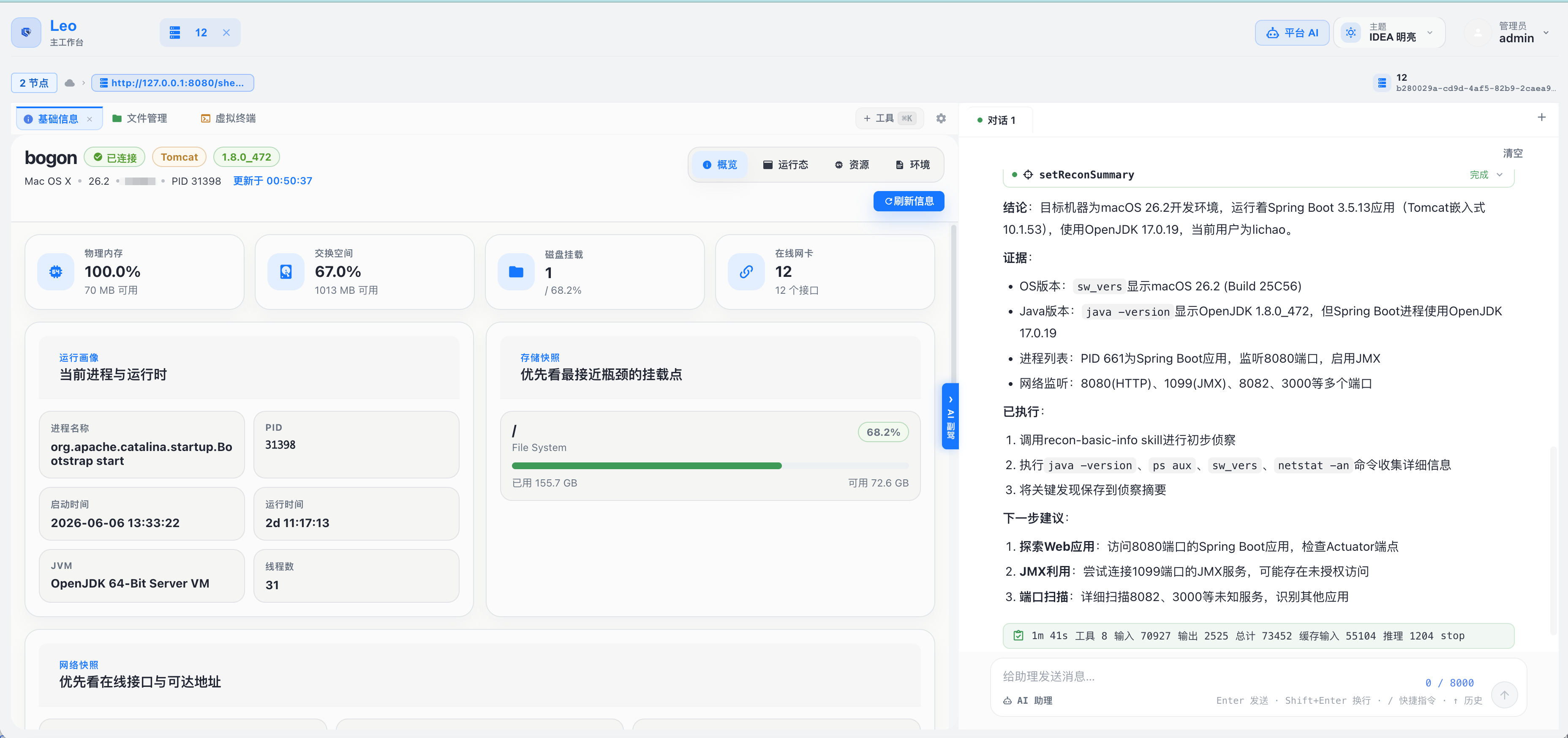Click the JVM OpenJDK 64-Bit Server VM value
This screenshot has width=1568, height=738.
[130, 583]
